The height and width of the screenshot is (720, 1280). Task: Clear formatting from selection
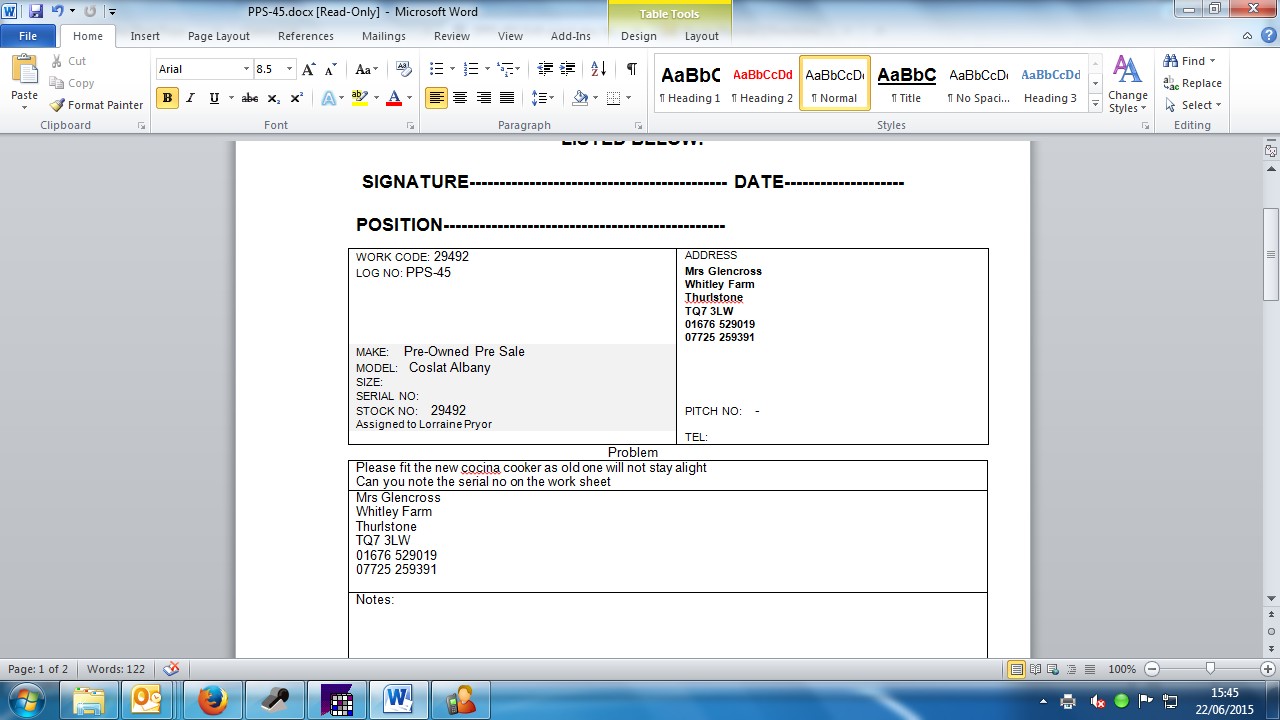pyautogui.click(x=404, y=69)
